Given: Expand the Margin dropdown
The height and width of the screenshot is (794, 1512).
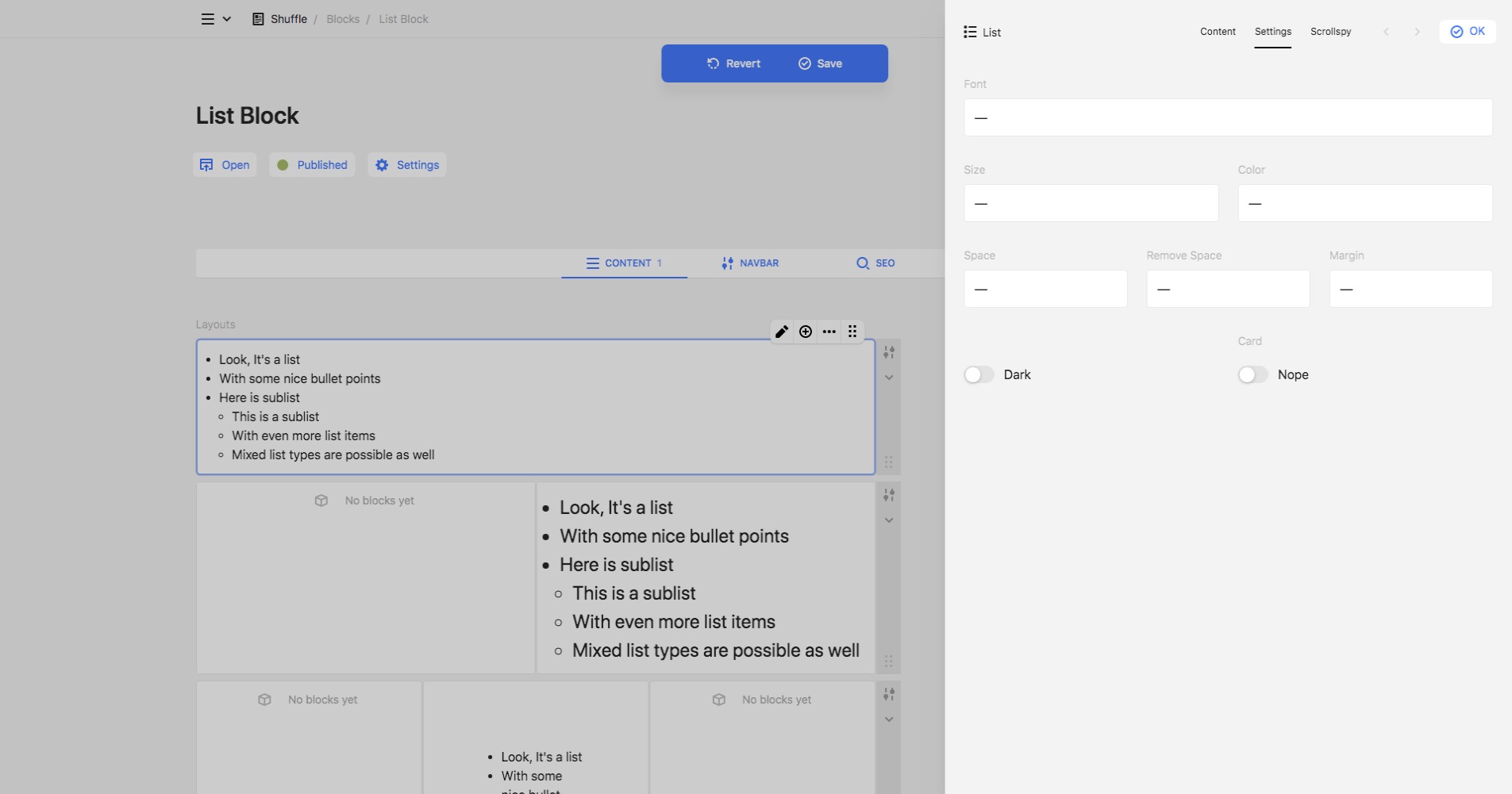Looking at the screenshot, I should tap(1410, 289).
